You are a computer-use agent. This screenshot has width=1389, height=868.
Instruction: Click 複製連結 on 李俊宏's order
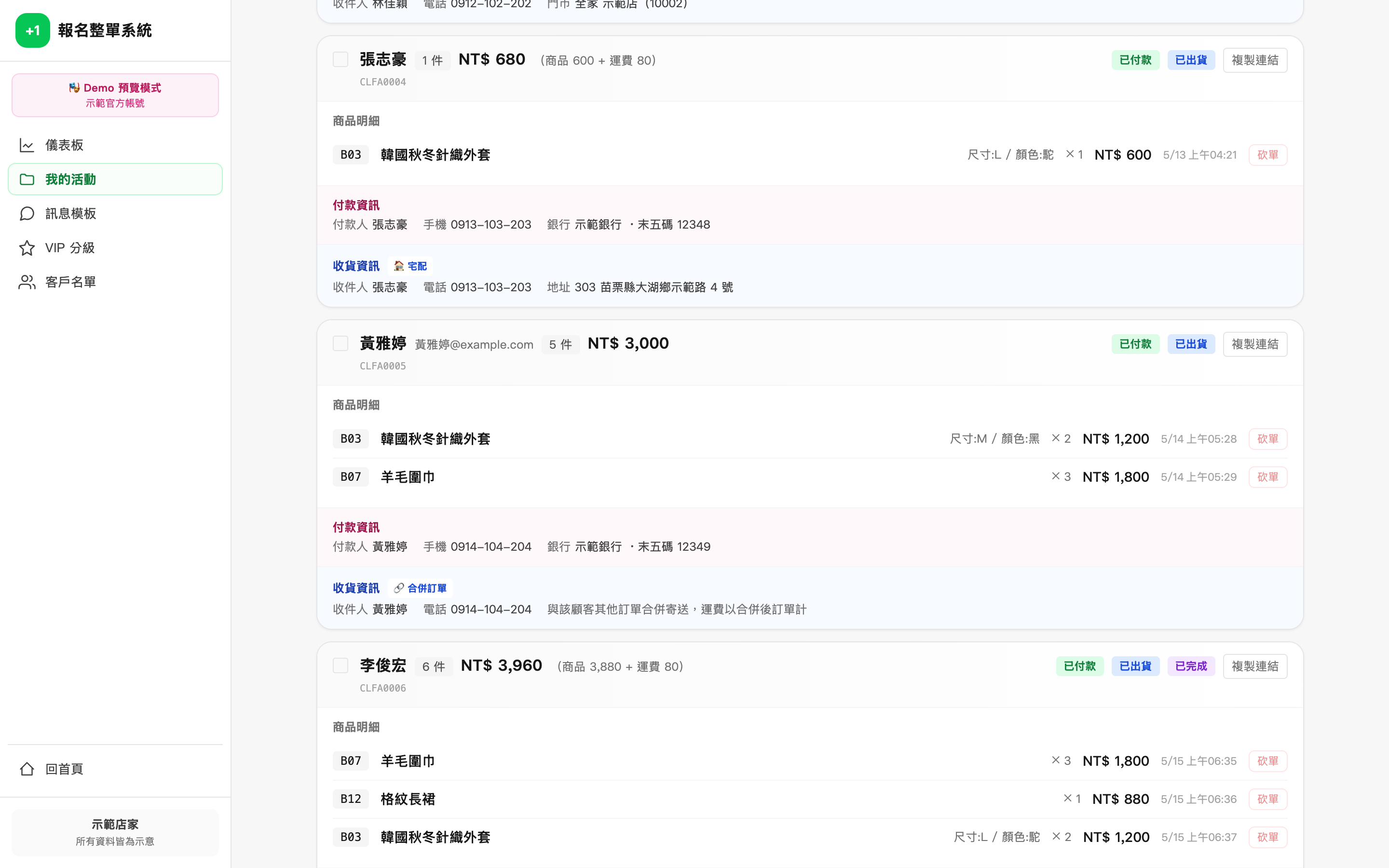tap(1255, 666)
